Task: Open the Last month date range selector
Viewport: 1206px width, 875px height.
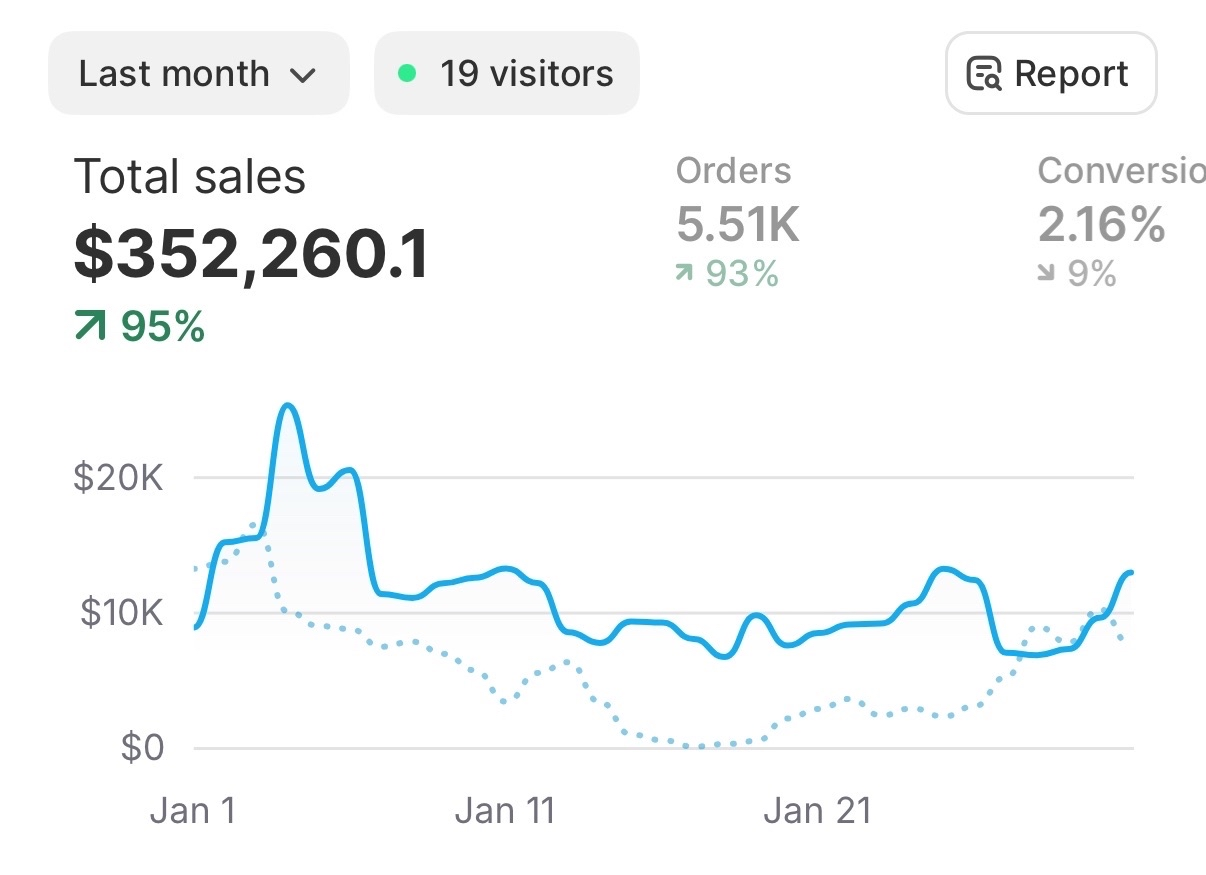Action: (x=198, y=73)
